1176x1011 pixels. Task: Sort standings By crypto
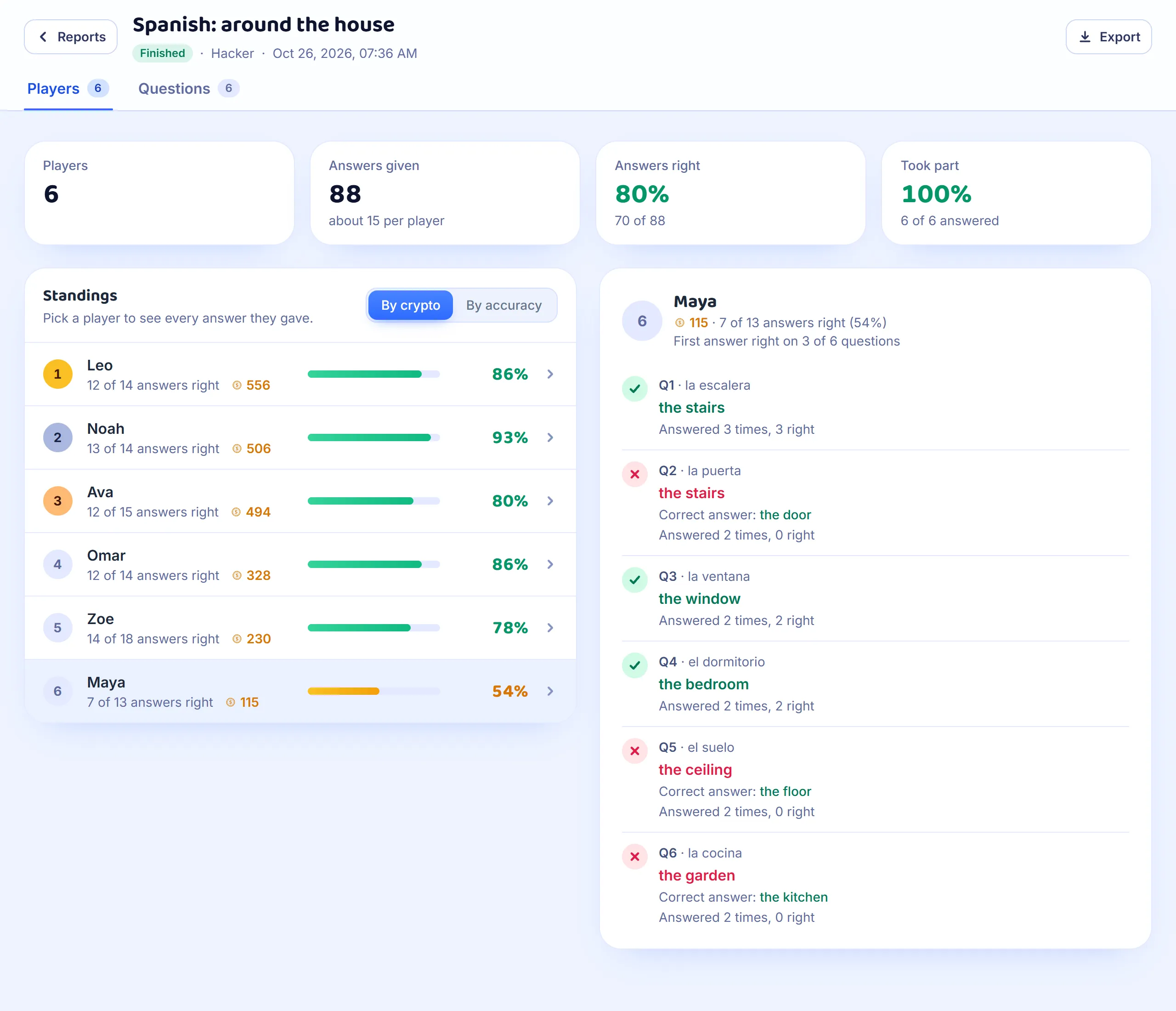[x=410, y=306]
